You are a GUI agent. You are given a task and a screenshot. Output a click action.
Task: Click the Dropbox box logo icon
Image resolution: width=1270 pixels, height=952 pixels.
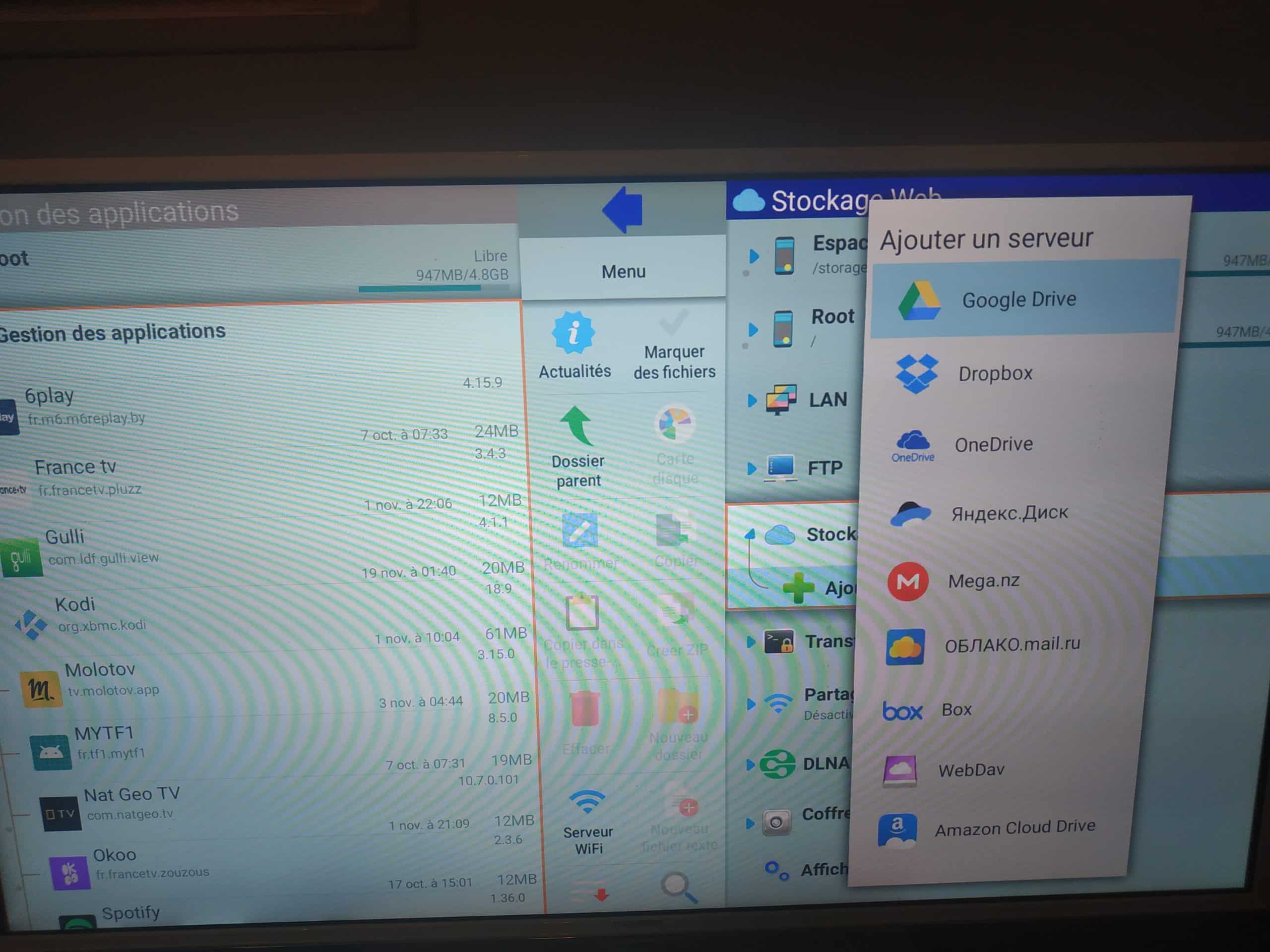coord(916,373)
